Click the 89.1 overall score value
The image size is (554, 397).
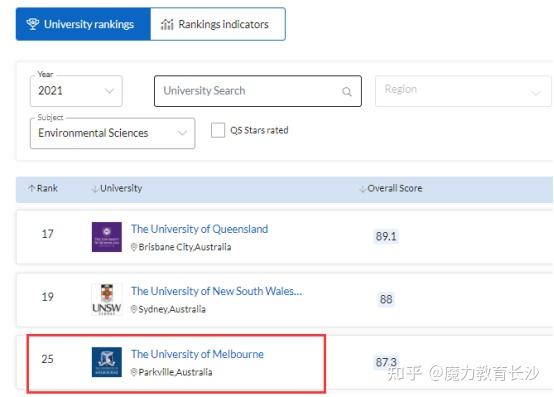[386, 236]
